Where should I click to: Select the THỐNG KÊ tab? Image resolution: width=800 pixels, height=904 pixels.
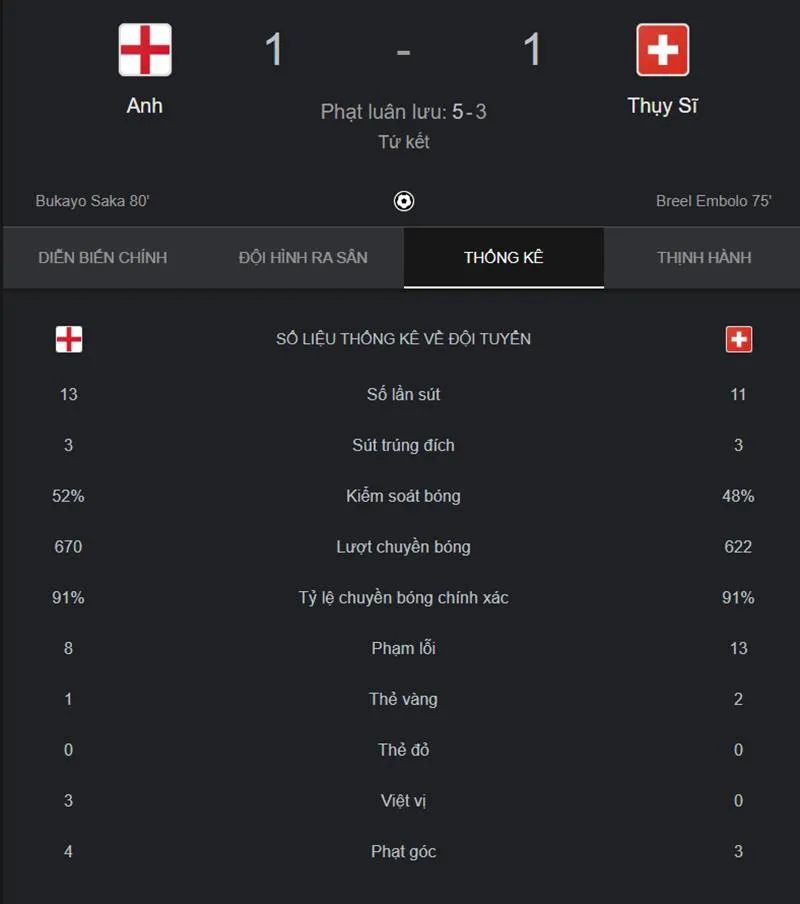(x=504, y=258)
